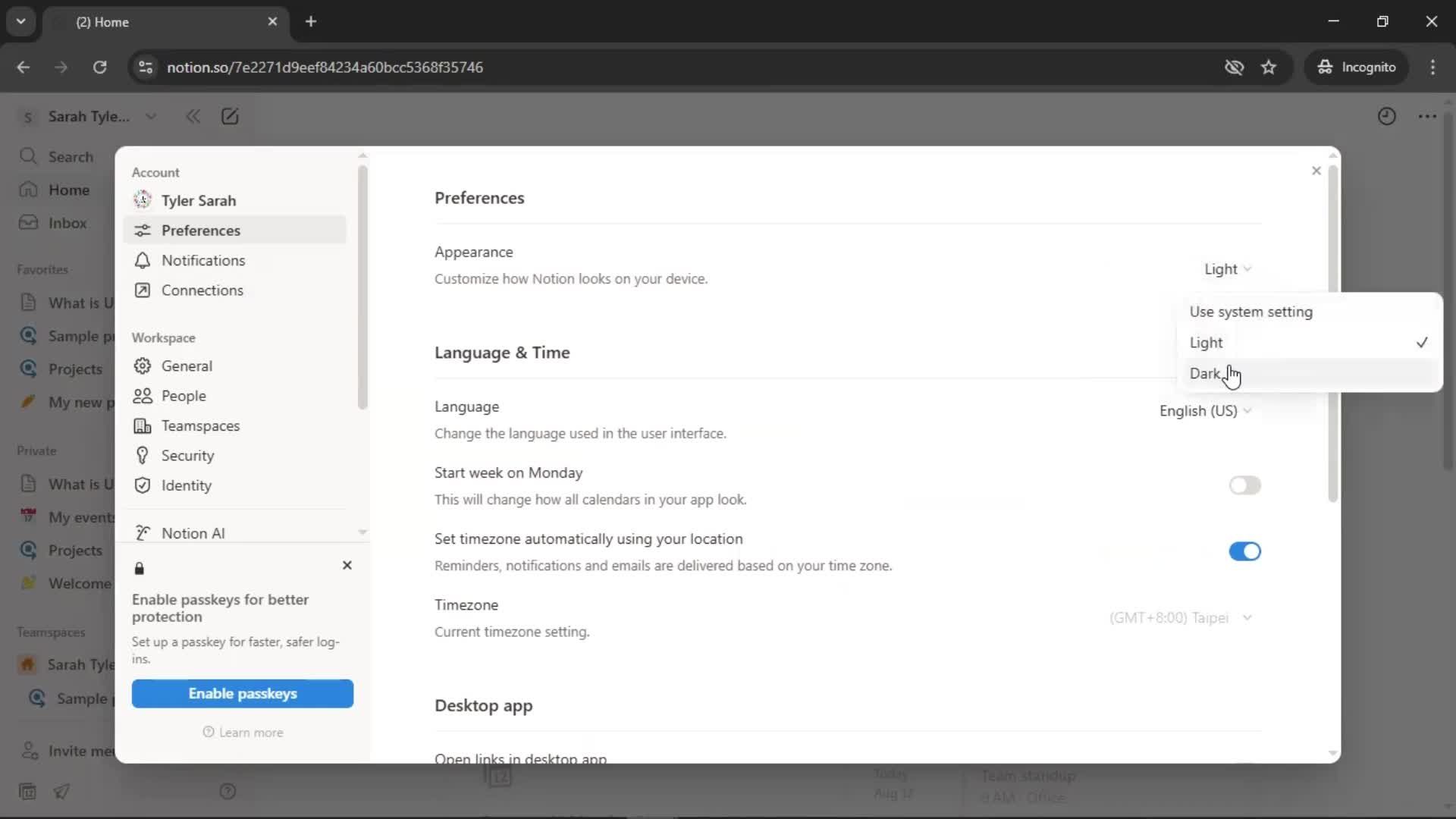Screen dimensions: 1456x819
Task: Open the updates clock icon
Action: click(x=1387, y=116)
